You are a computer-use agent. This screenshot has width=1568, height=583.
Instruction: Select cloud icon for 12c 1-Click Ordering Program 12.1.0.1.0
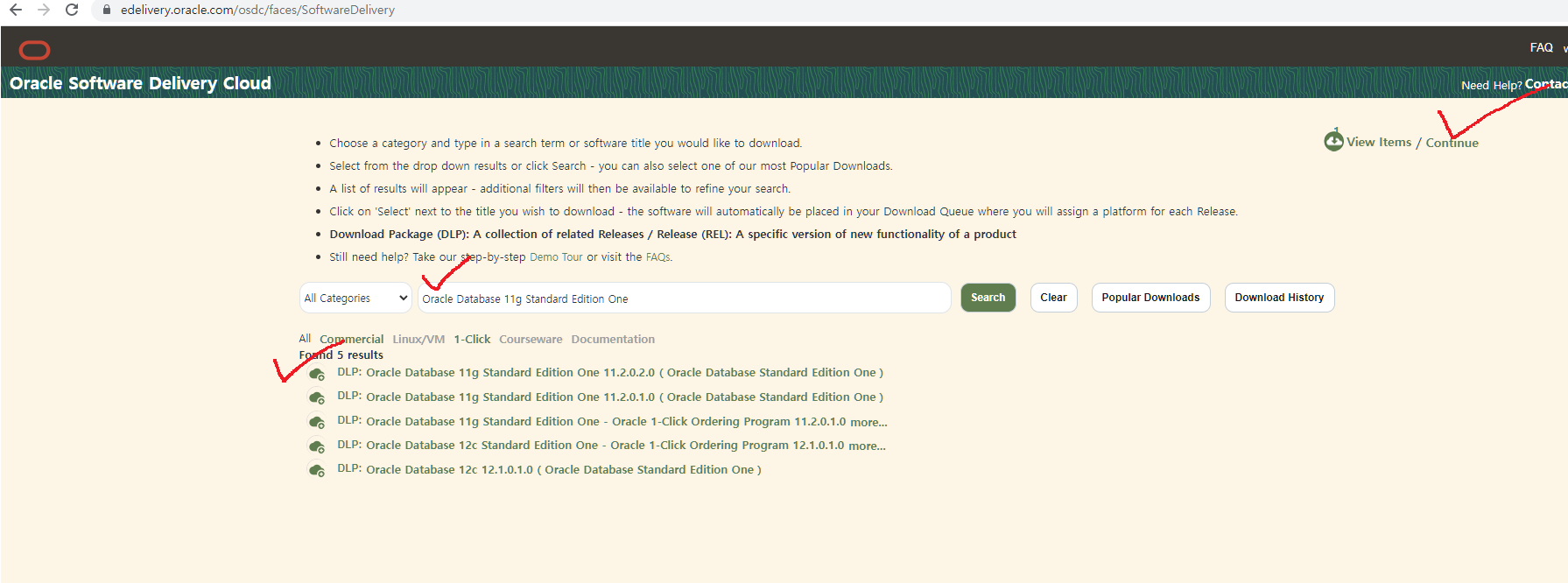click(317, 446)
